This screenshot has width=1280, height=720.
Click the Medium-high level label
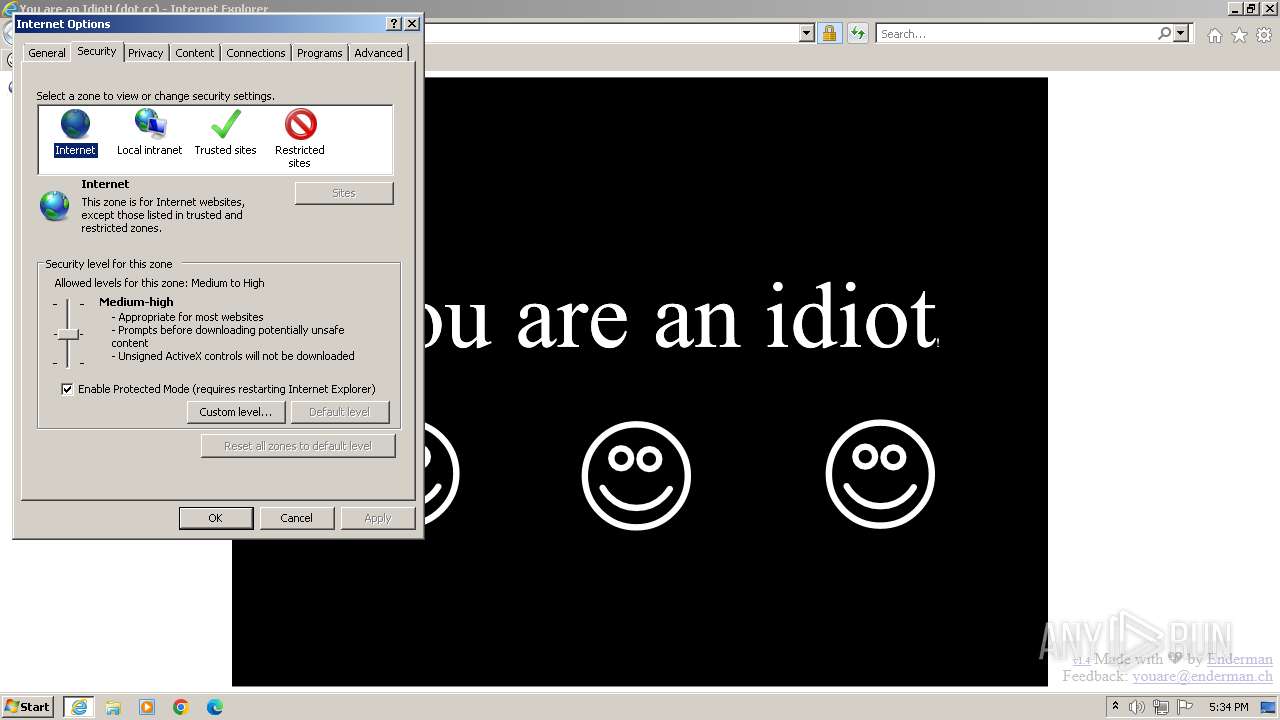click(136, 302)
